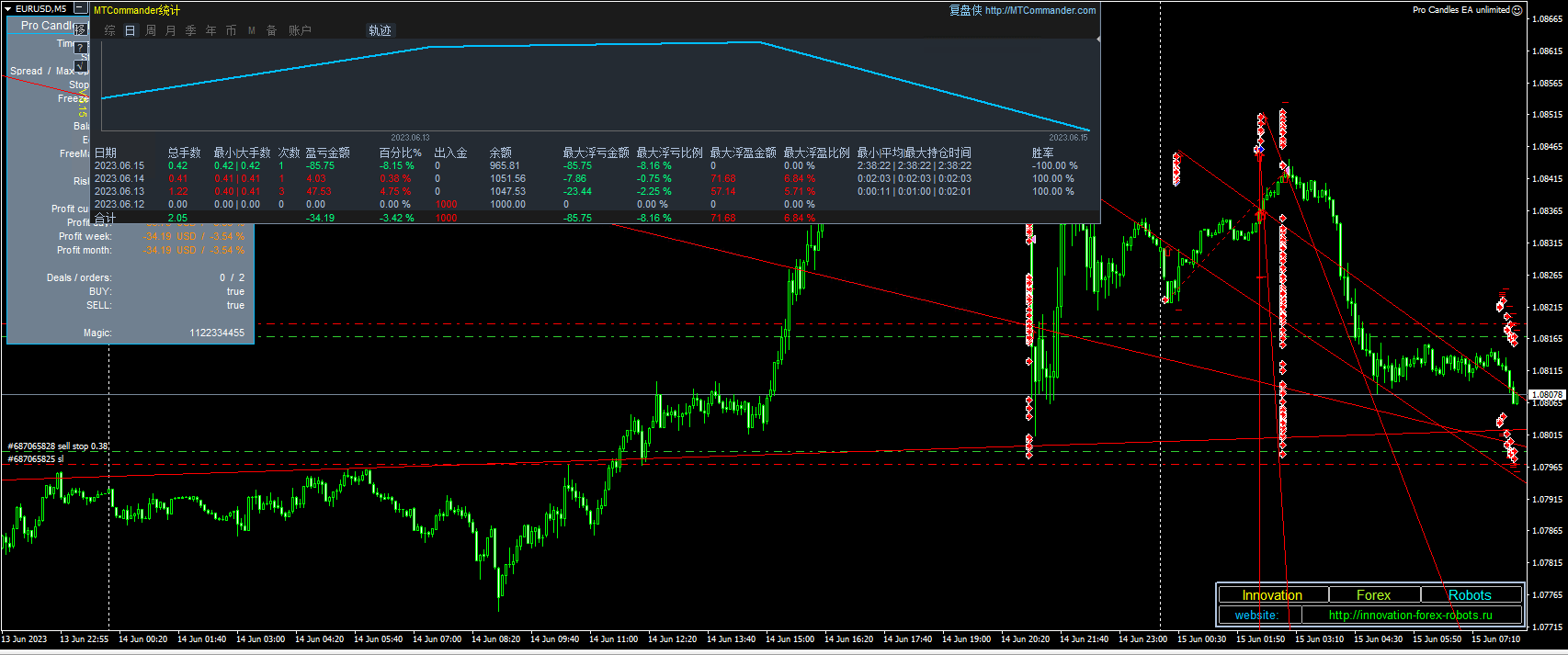Click the 15 Jun 01:50 time axis label

tap(1260, 639)
